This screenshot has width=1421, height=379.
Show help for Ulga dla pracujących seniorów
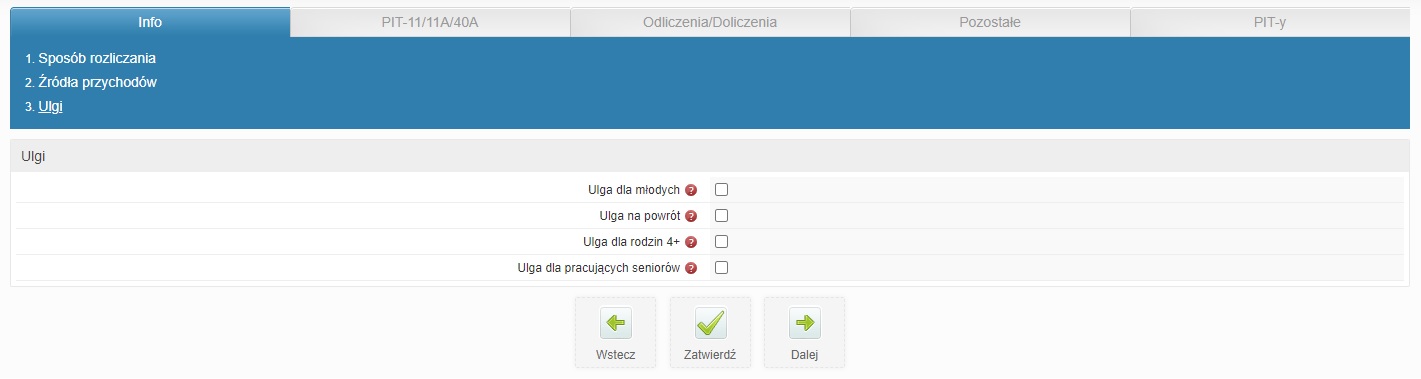691,268
